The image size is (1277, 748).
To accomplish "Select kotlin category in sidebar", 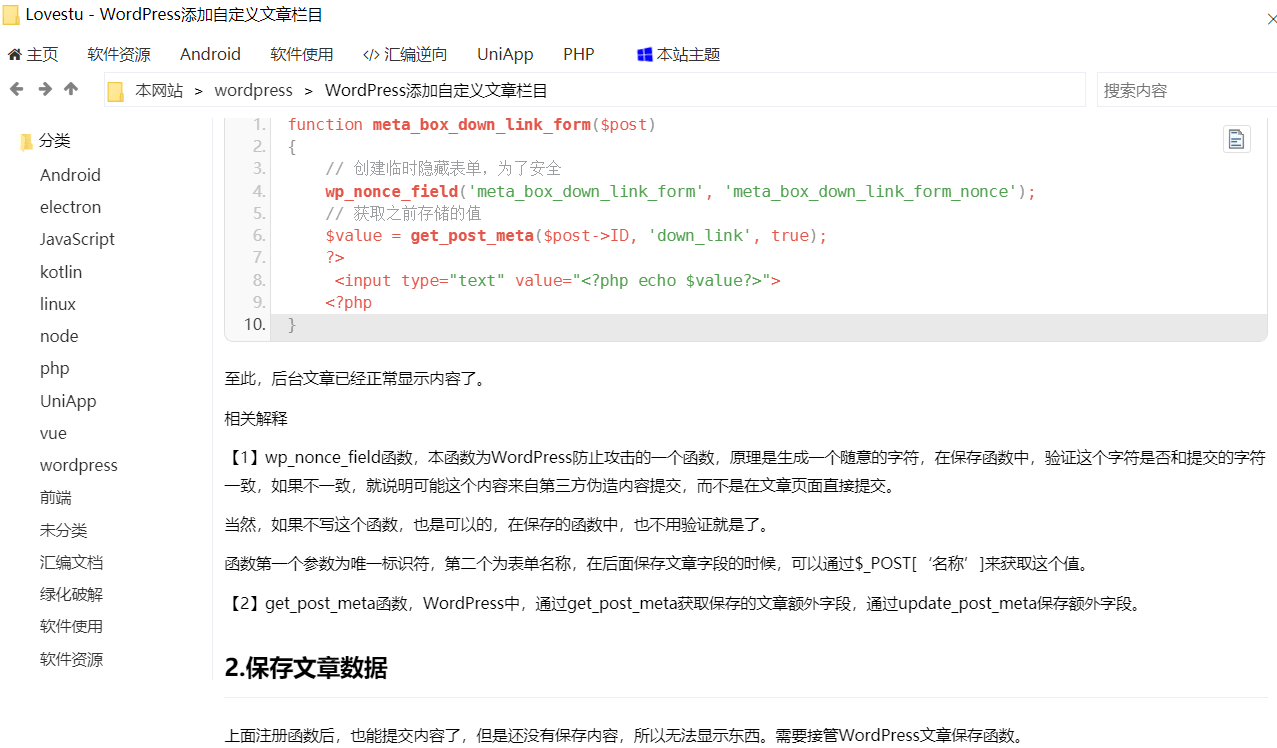I will 61,272.
